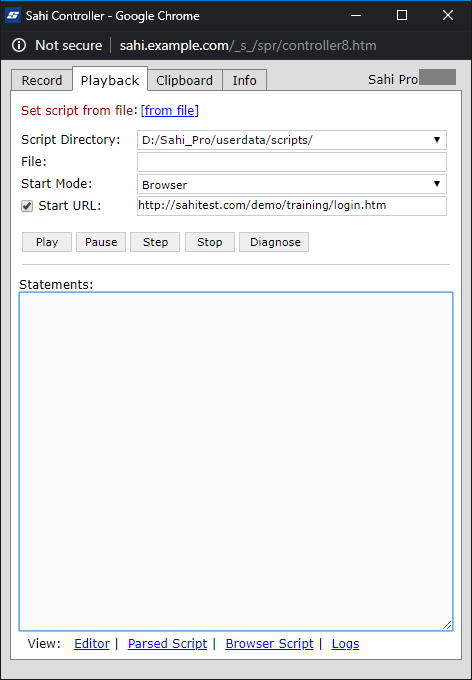Open the Logs link
Screen dimensions: 472x680
[345, 644]
